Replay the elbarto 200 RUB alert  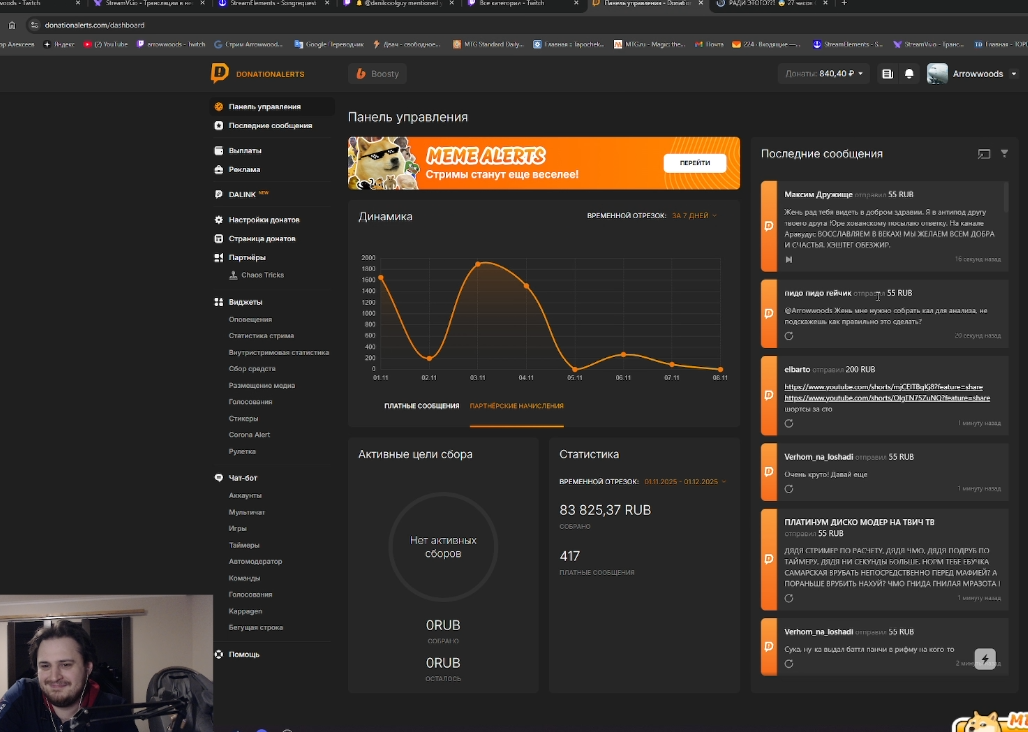coord(789,423)
